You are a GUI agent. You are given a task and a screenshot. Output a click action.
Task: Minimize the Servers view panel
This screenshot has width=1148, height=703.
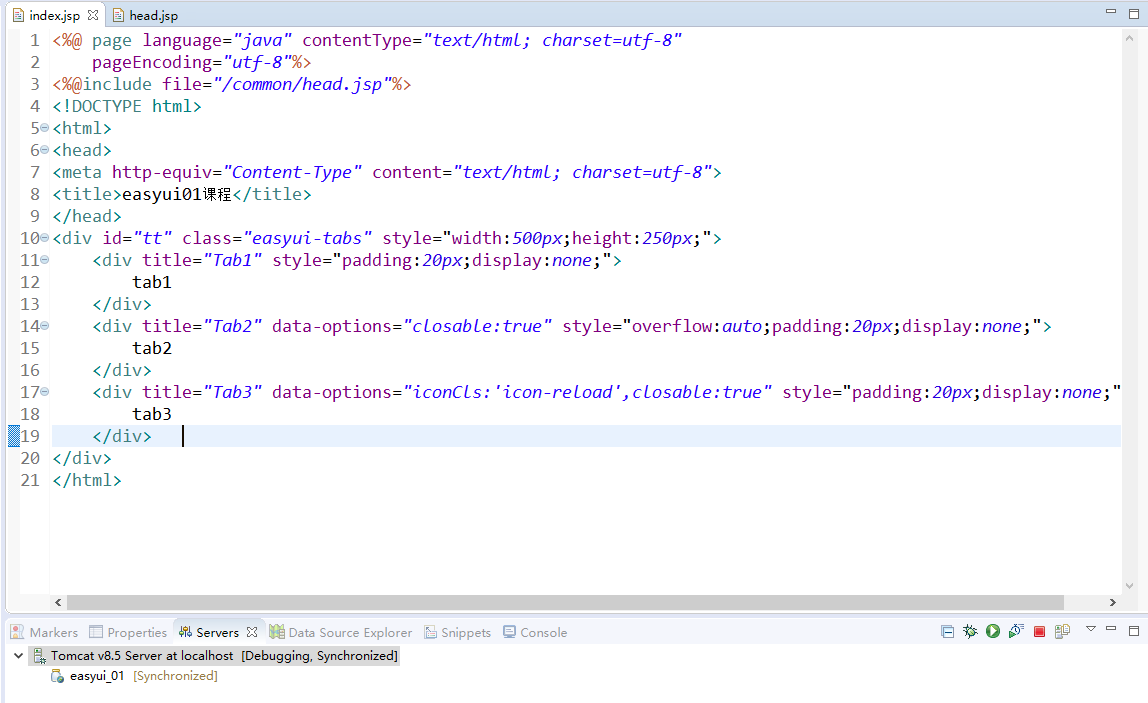[1111, 628]
